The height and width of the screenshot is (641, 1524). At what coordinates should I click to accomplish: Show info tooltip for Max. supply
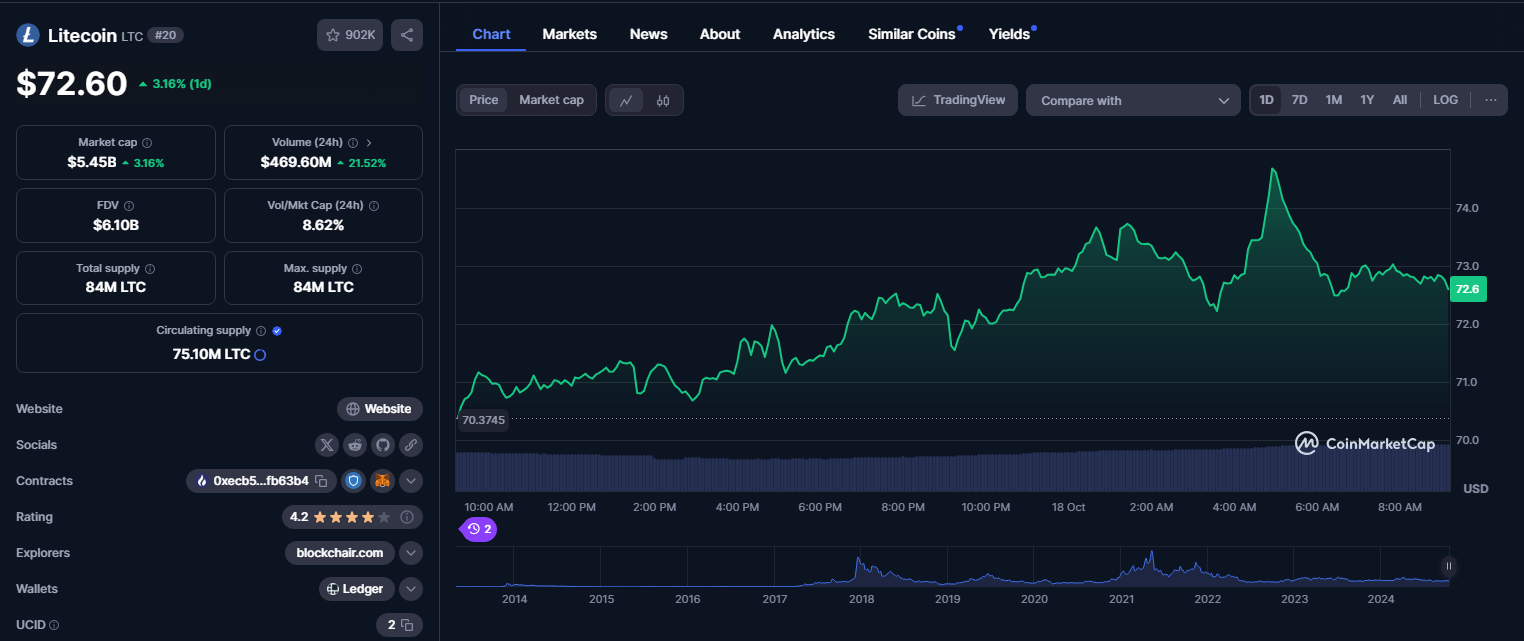point(357,269)
